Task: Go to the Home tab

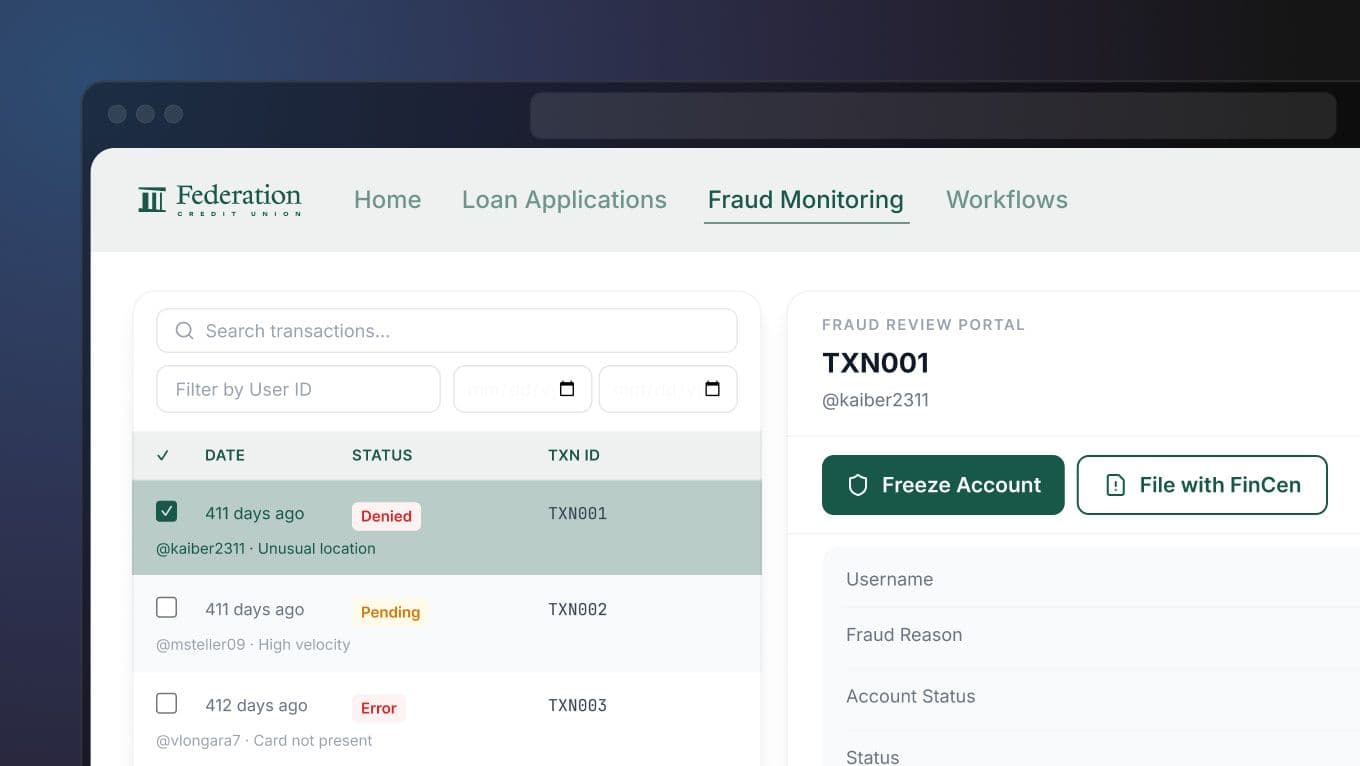Action: [x=387, y=200]
